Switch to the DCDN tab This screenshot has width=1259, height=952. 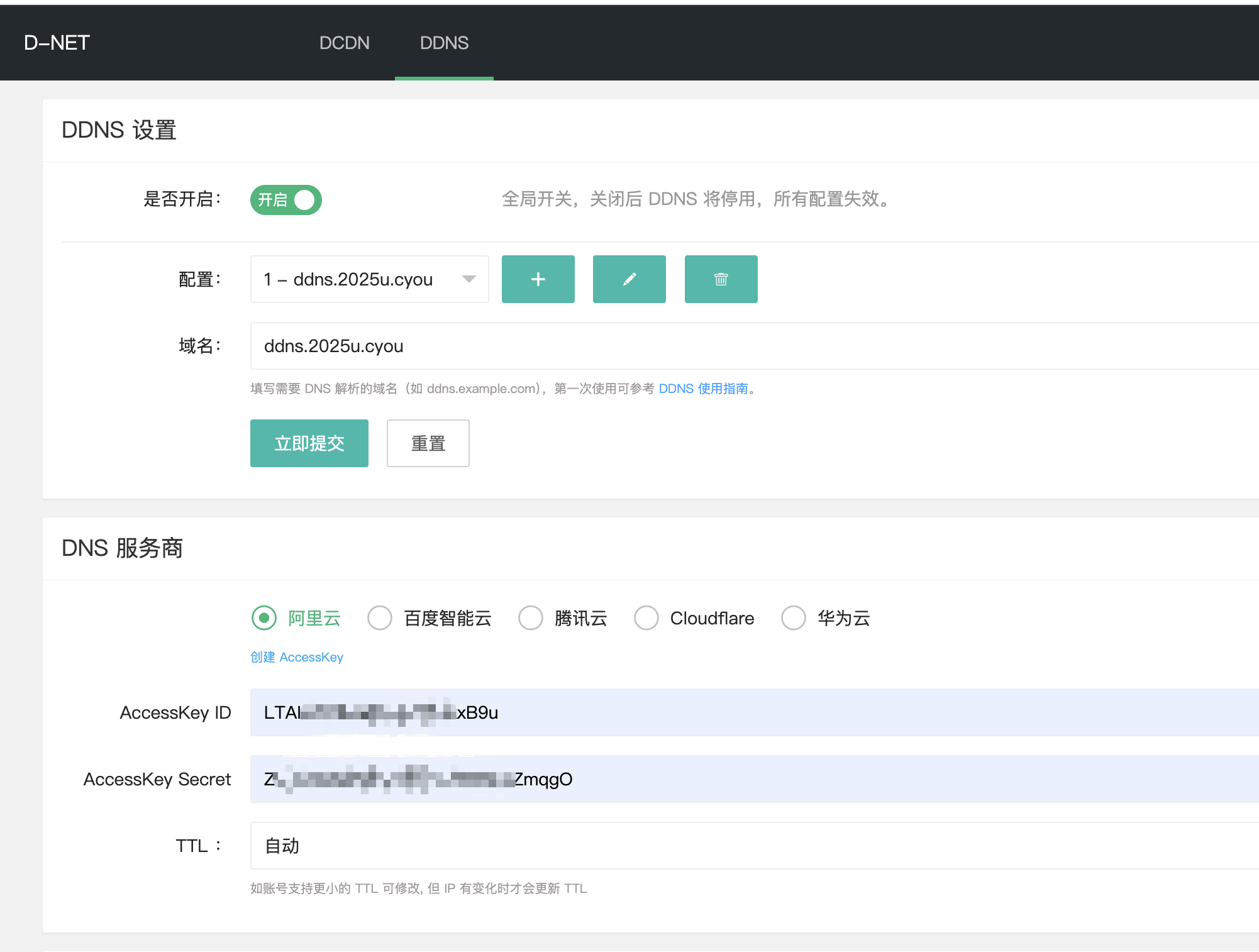point(345,42)
